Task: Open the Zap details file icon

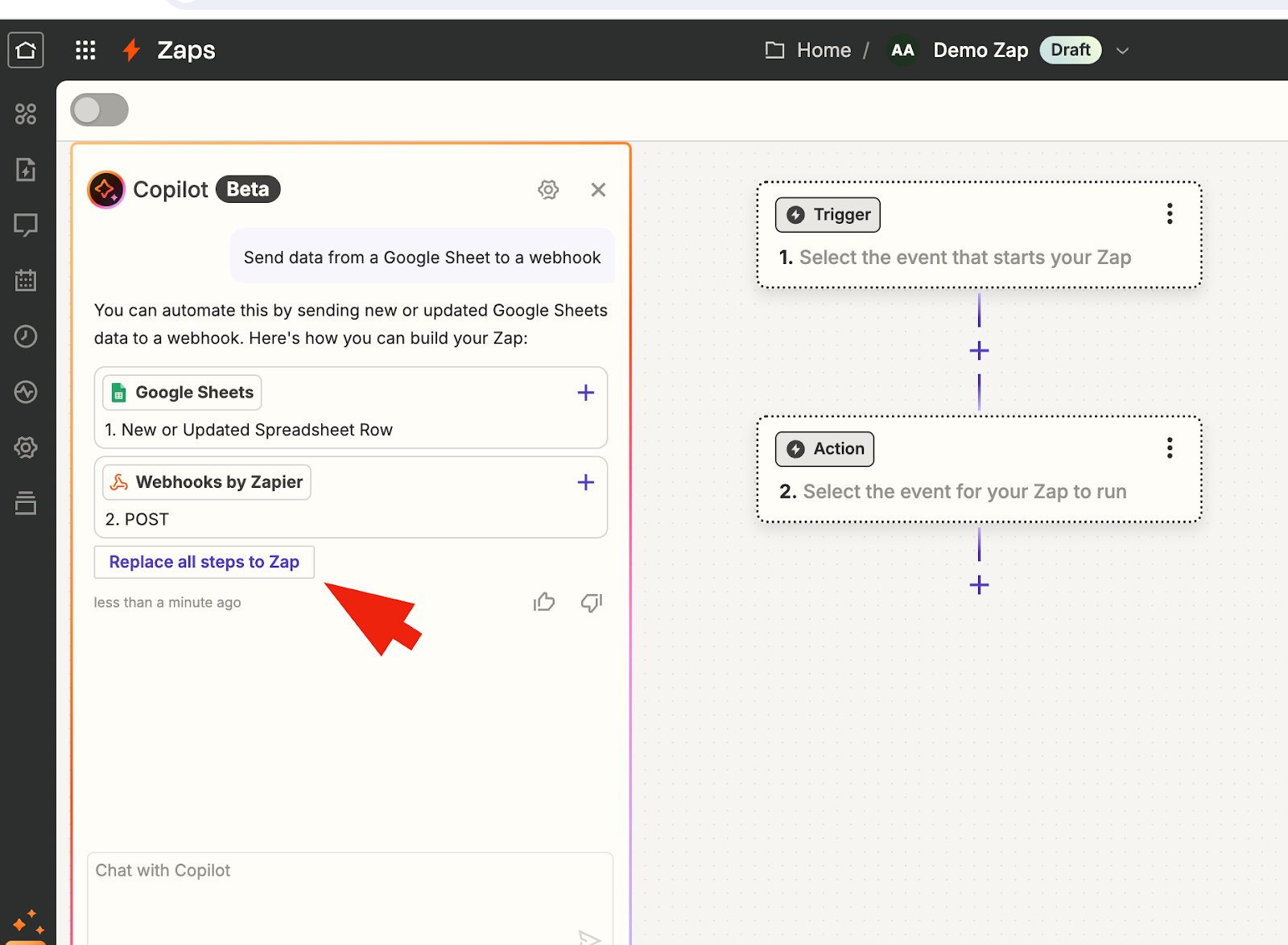Action: (26, 169)
